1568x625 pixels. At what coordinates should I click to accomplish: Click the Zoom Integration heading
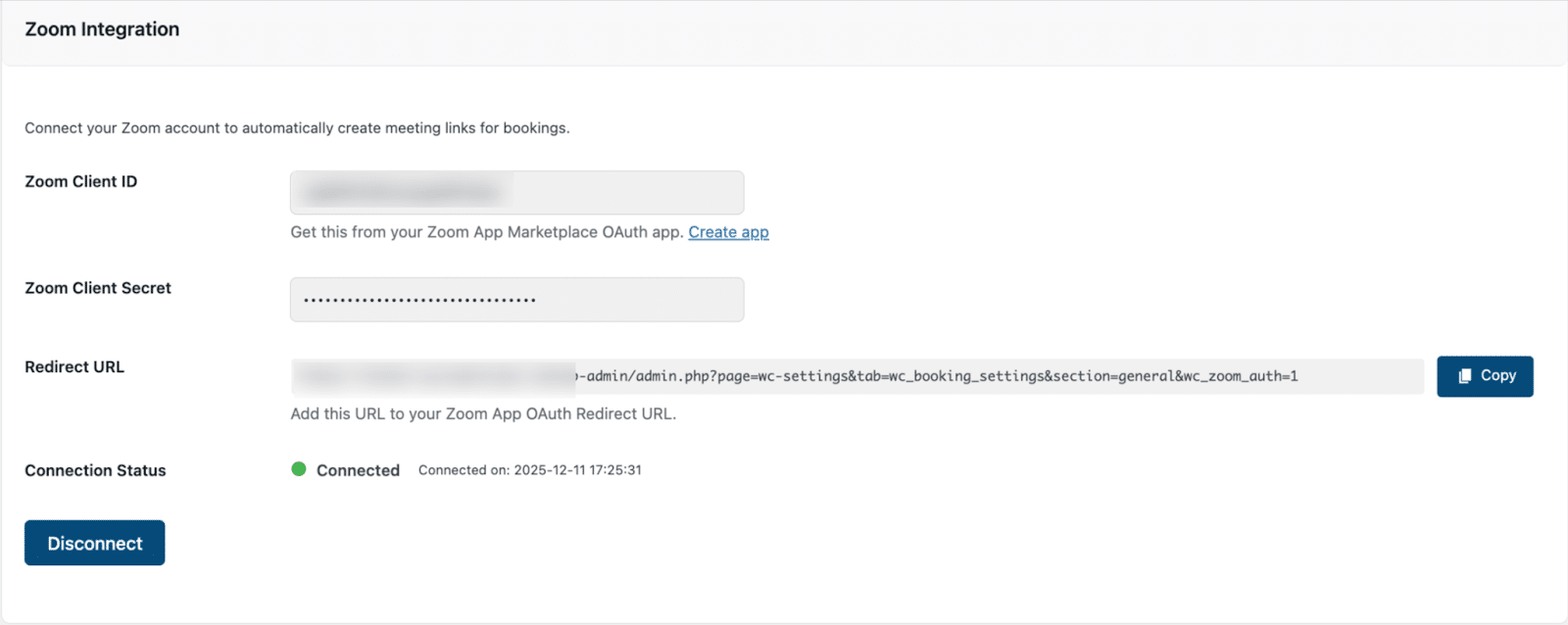coord(102,29)
